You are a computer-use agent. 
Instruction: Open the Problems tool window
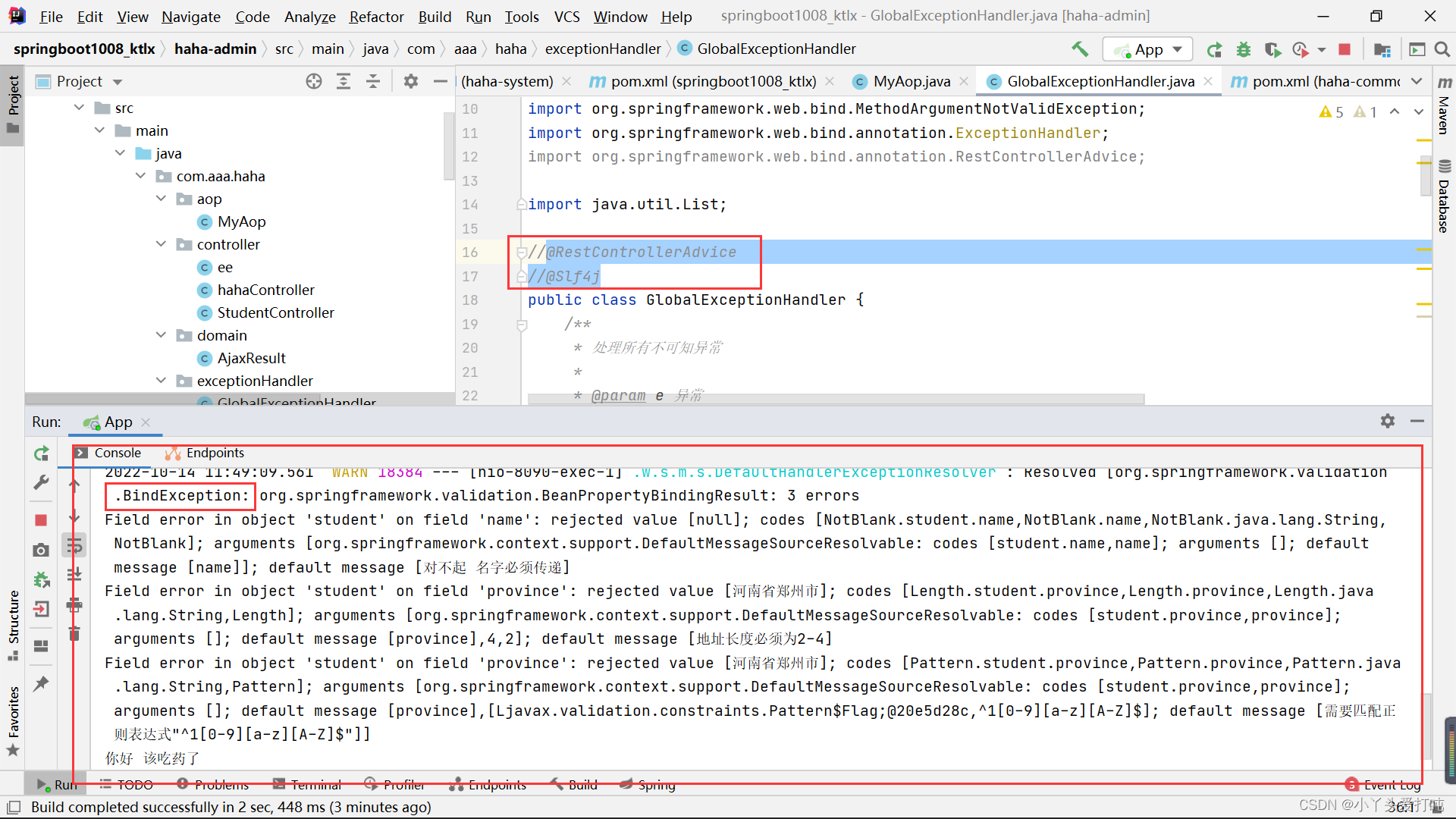pyautogui.click(x=212, y=785)
